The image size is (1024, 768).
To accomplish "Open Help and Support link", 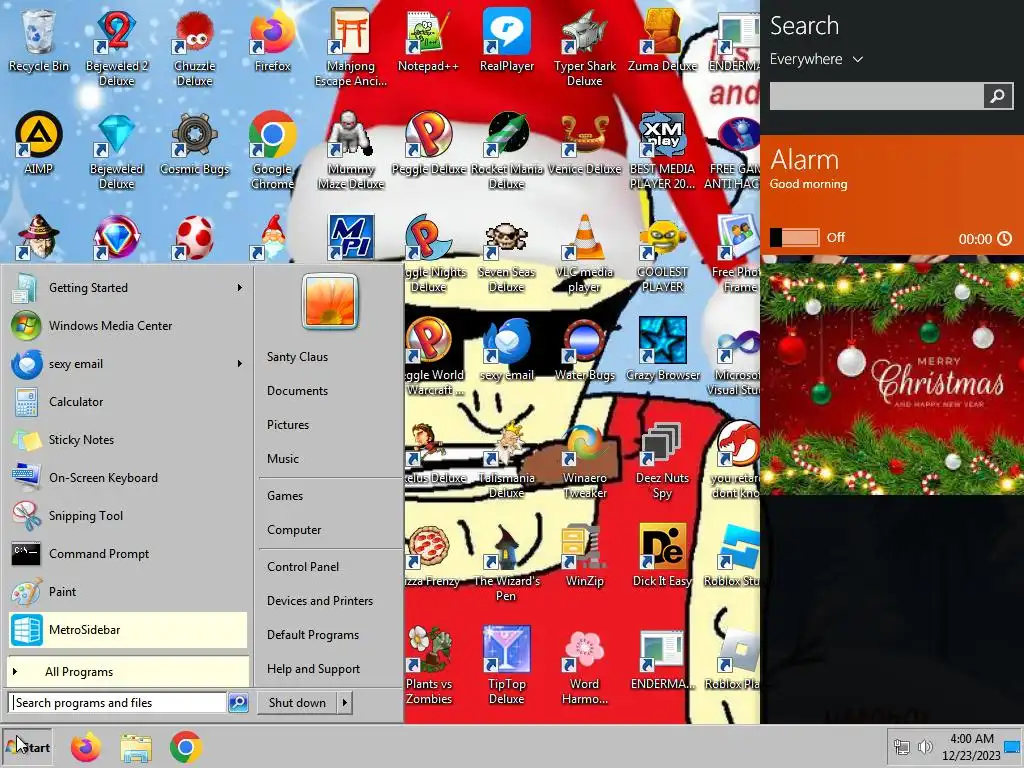I will tap(313, 669).
